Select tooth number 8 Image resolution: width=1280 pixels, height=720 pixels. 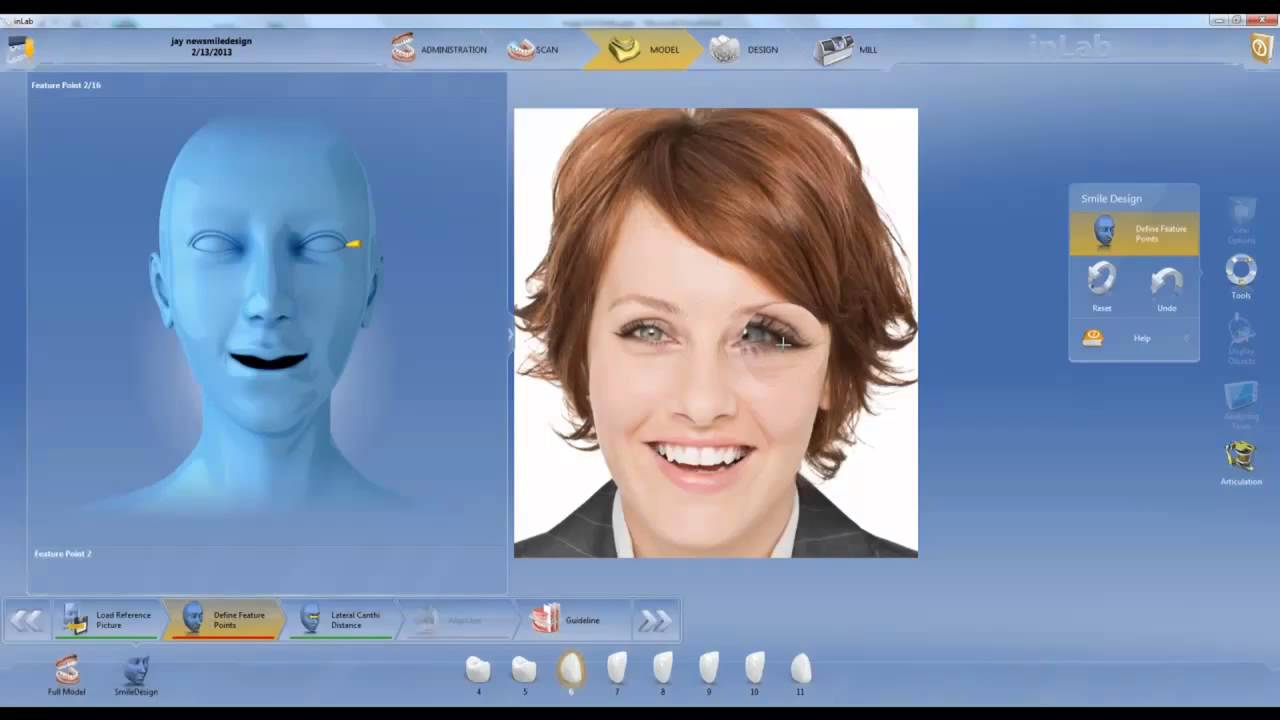pos(662,674)
